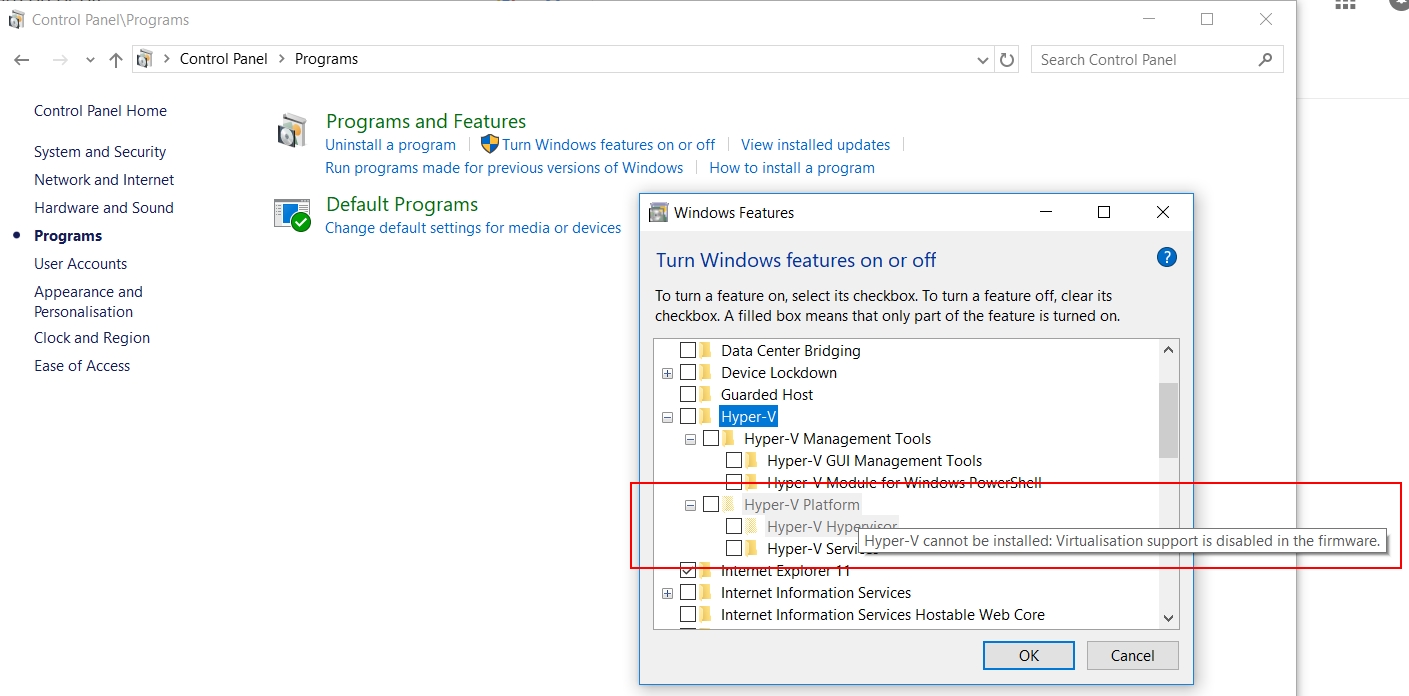Open Appearance and Personalisation category
Screen dimensions: 1409x696
pyautogui.click(x=88, y=301)
